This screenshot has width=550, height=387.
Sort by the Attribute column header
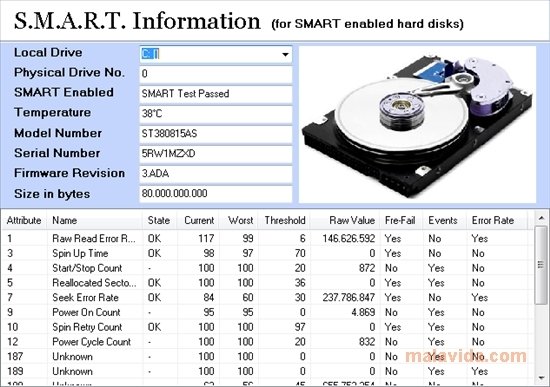pyautogui.click(x=24, y=220)
